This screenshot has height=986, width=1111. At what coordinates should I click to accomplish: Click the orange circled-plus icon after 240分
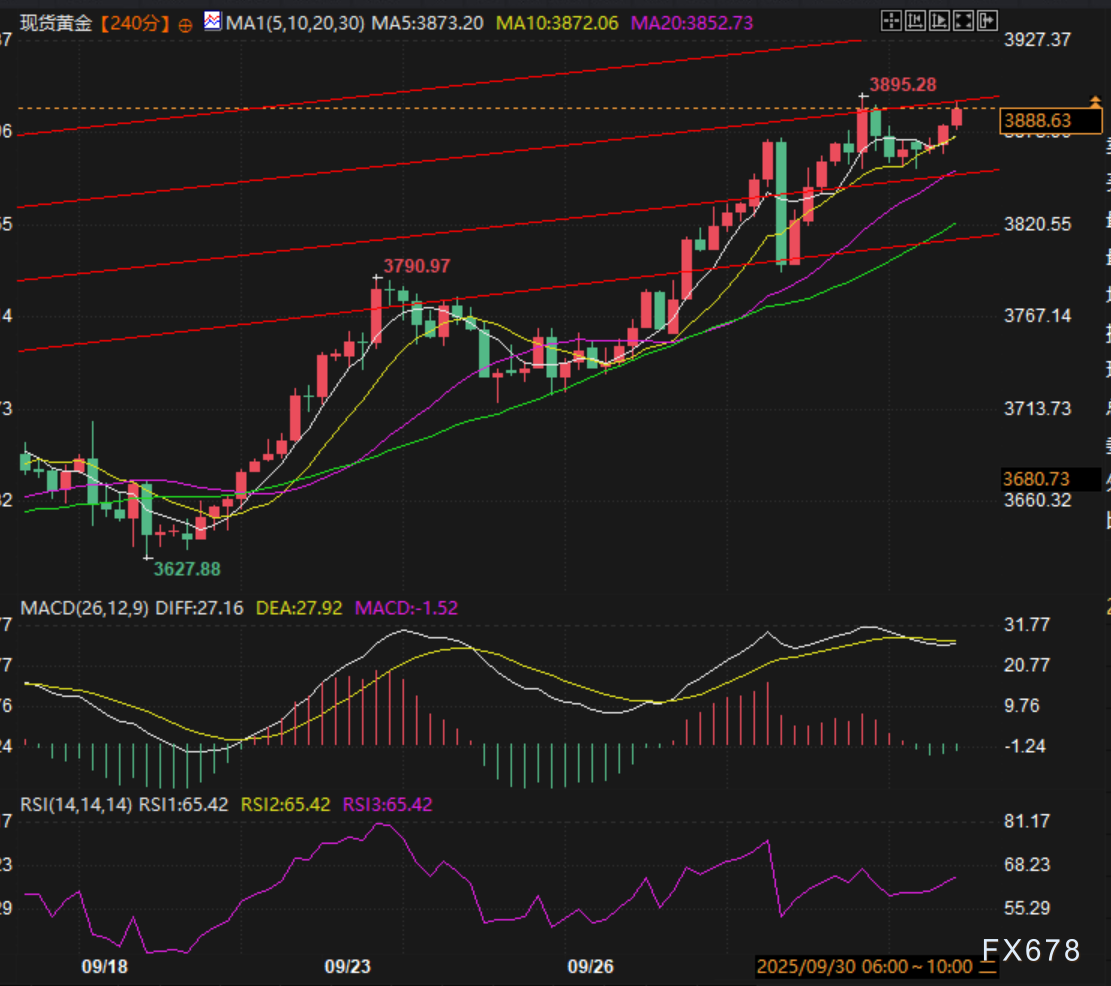coord(185,25)
